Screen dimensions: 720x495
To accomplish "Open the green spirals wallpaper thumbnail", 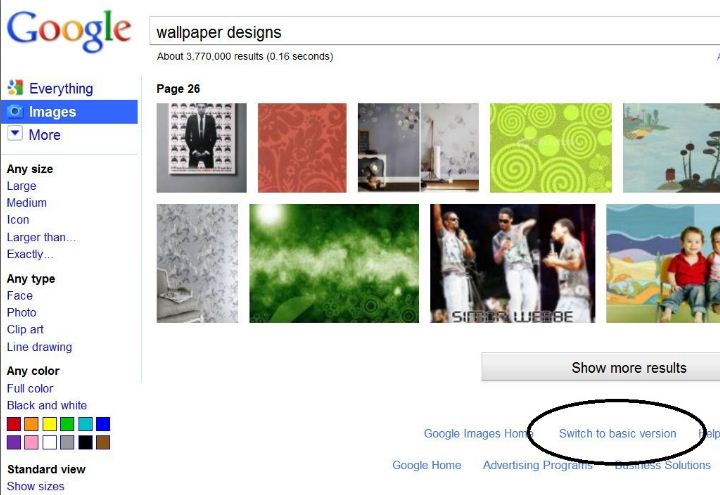I will click(x=551, y=147).
